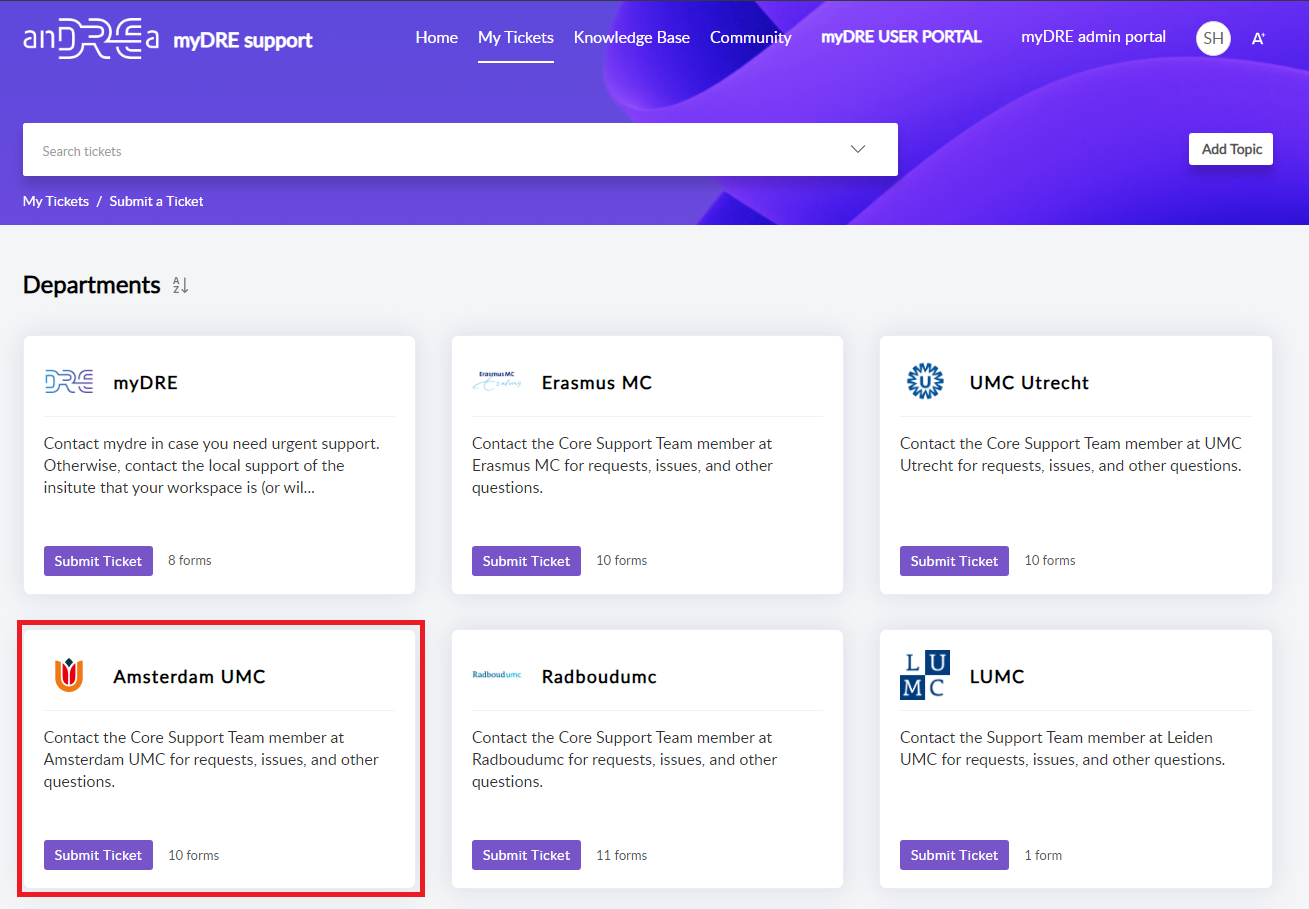Click the Submit a Ticket breadcrumb
The image size is (1309, 909).
click(156, 201)
